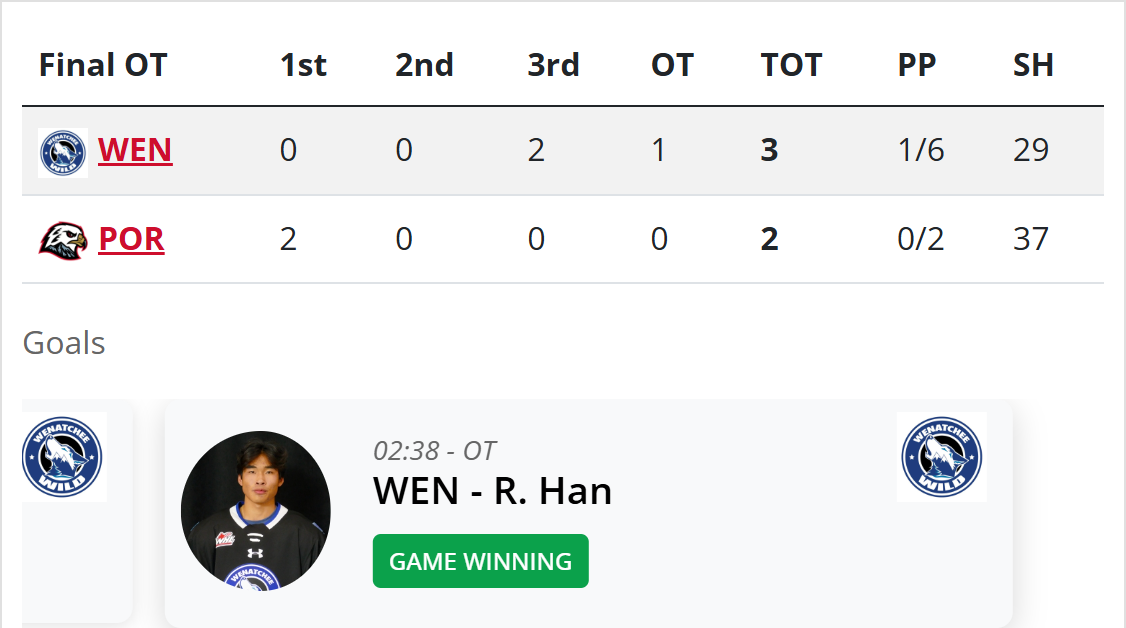Viewport: 1126px width, 628px height.
Task: Select WEN's total score of 3
Action: (x=769, y=150)
